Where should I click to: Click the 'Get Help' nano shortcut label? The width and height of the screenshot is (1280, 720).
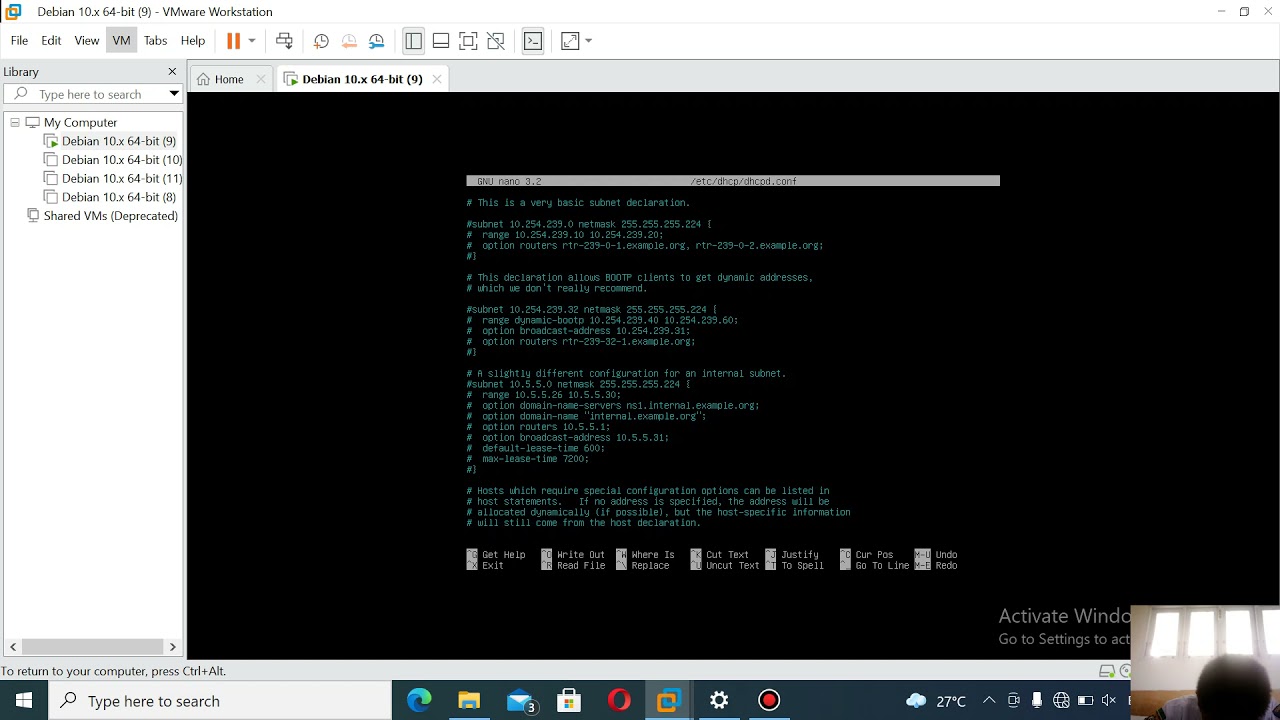point(503,555)
